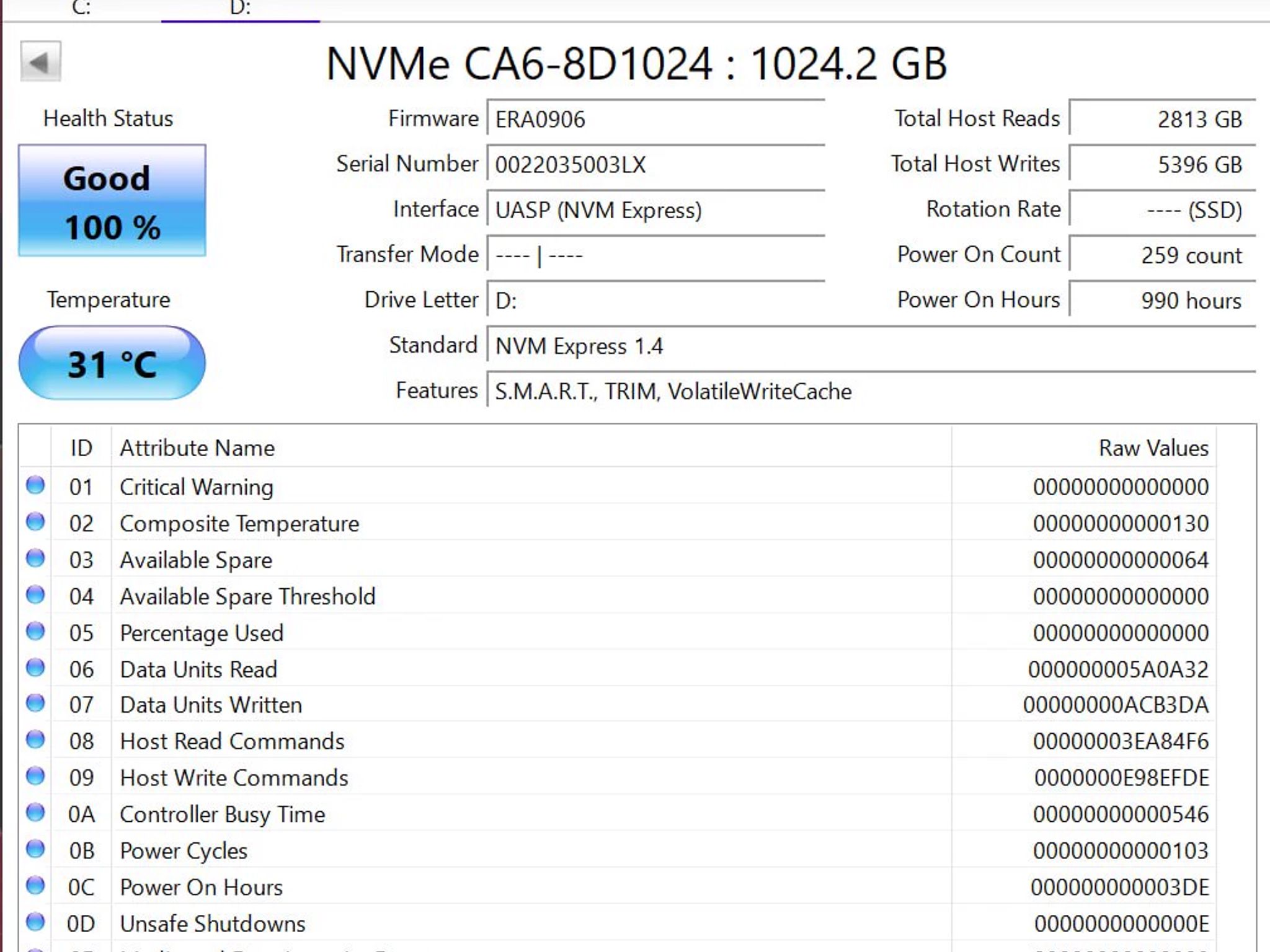The width and height of the screenshot is (1270, 952).
Task: Click status dot for Available Spare Threshold
Action: click(35, 595)
